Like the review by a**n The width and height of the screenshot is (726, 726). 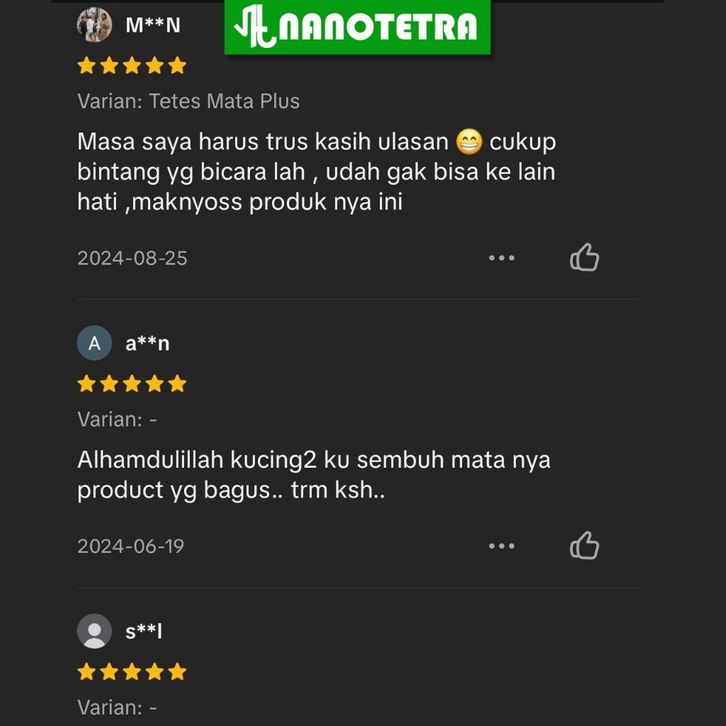click(584, 545)
